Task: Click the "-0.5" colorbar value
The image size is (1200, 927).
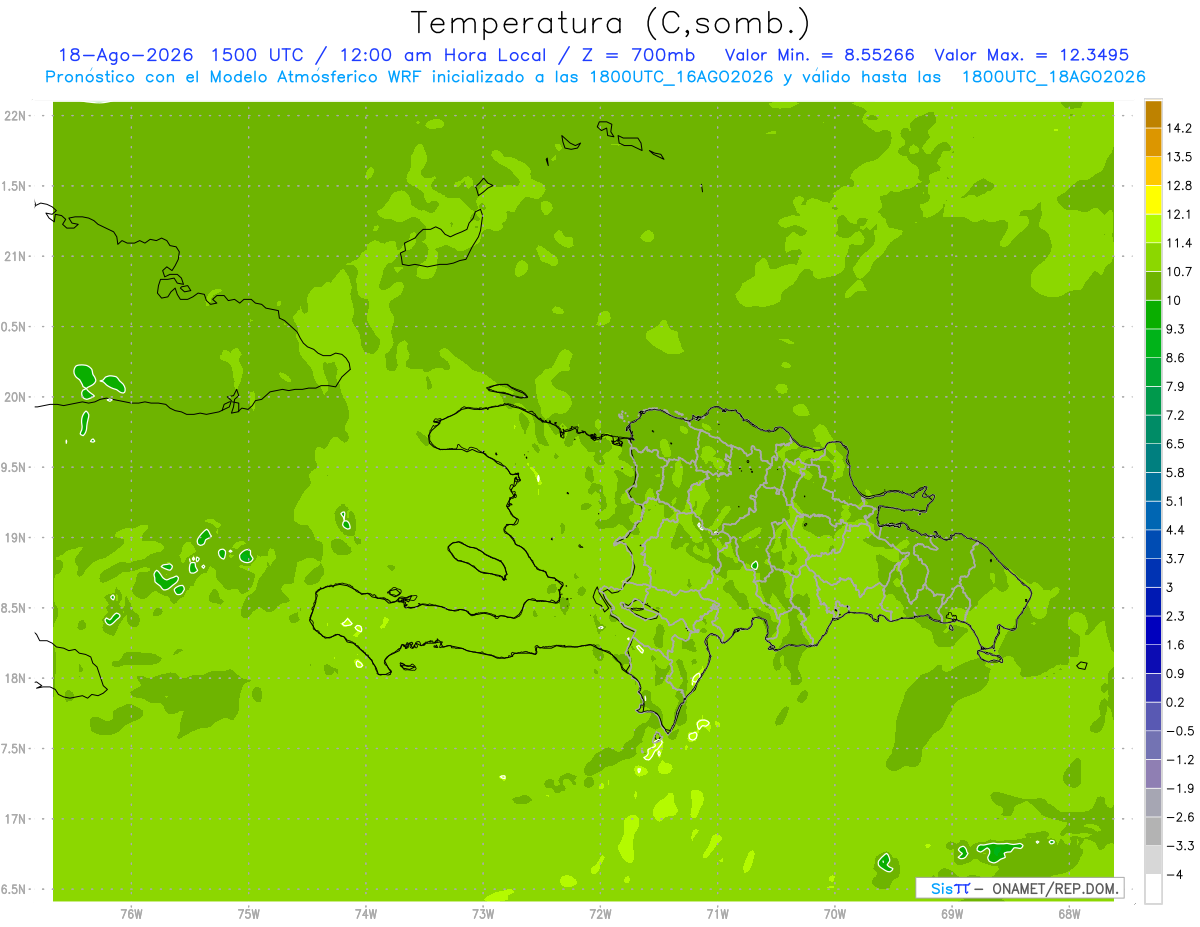Action: coord(1180,732)
